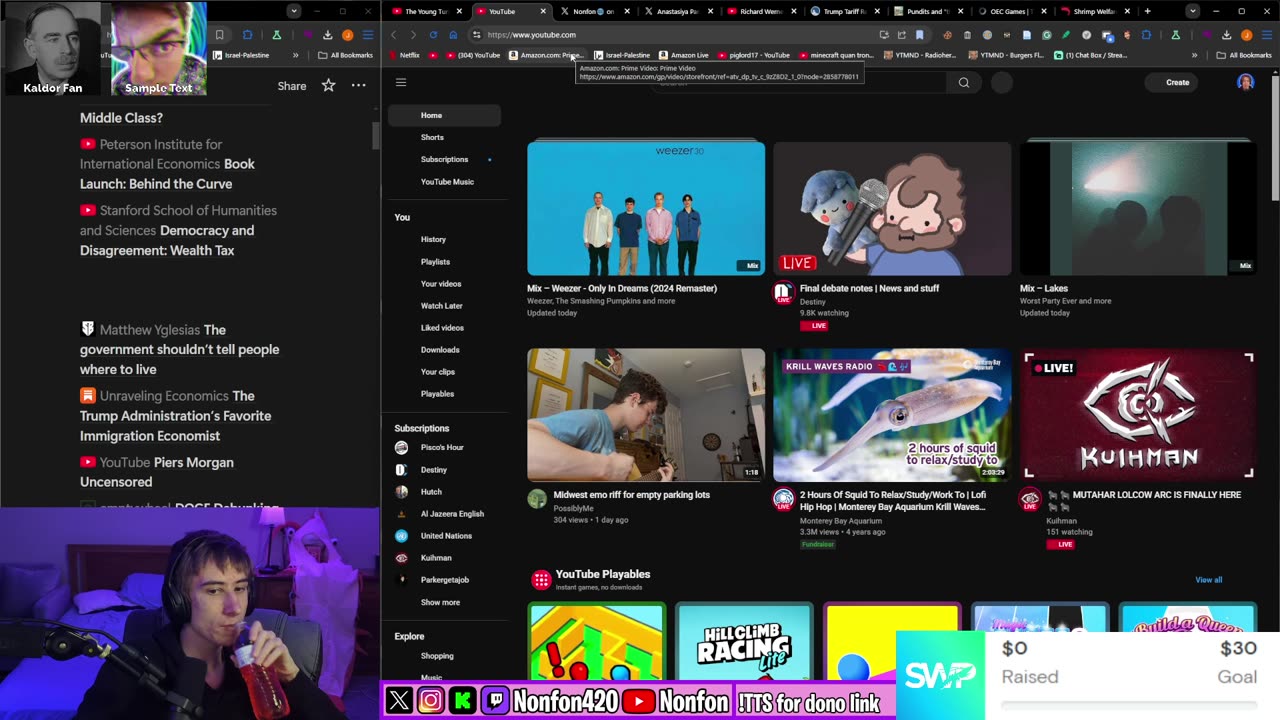The height and width of the screenshot is (720, 1280).
Task: Open Liked videos list
Action: click(x=444, y=327)
